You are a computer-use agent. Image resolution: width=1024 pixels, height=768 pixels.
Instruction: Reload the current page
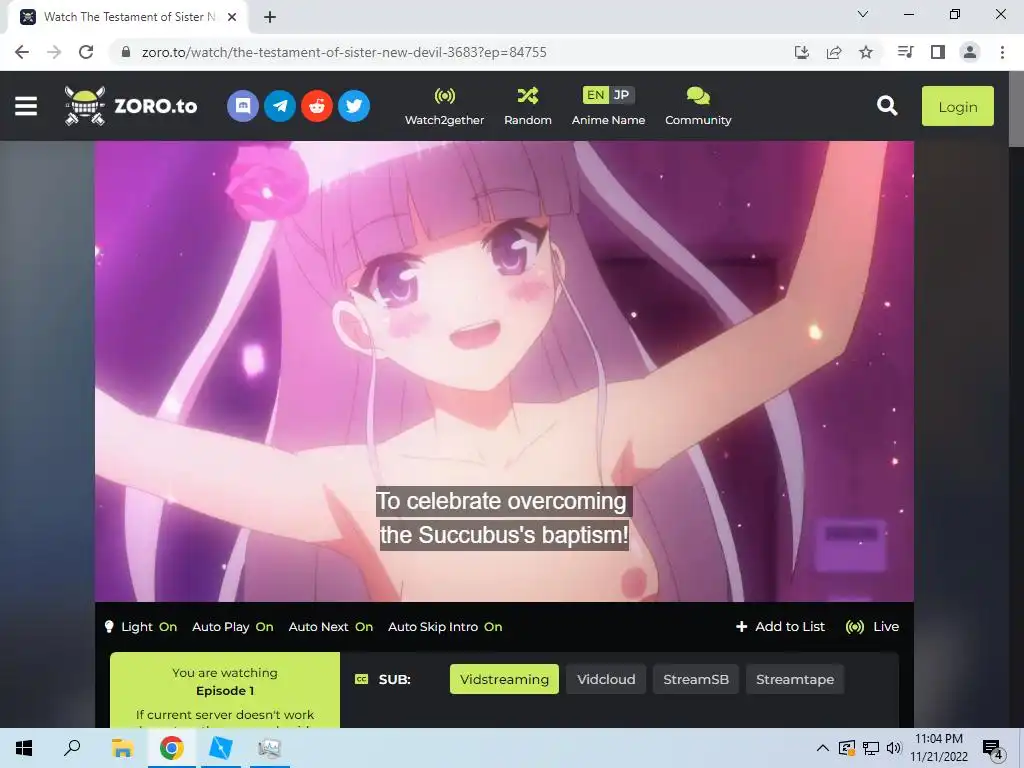86,52
